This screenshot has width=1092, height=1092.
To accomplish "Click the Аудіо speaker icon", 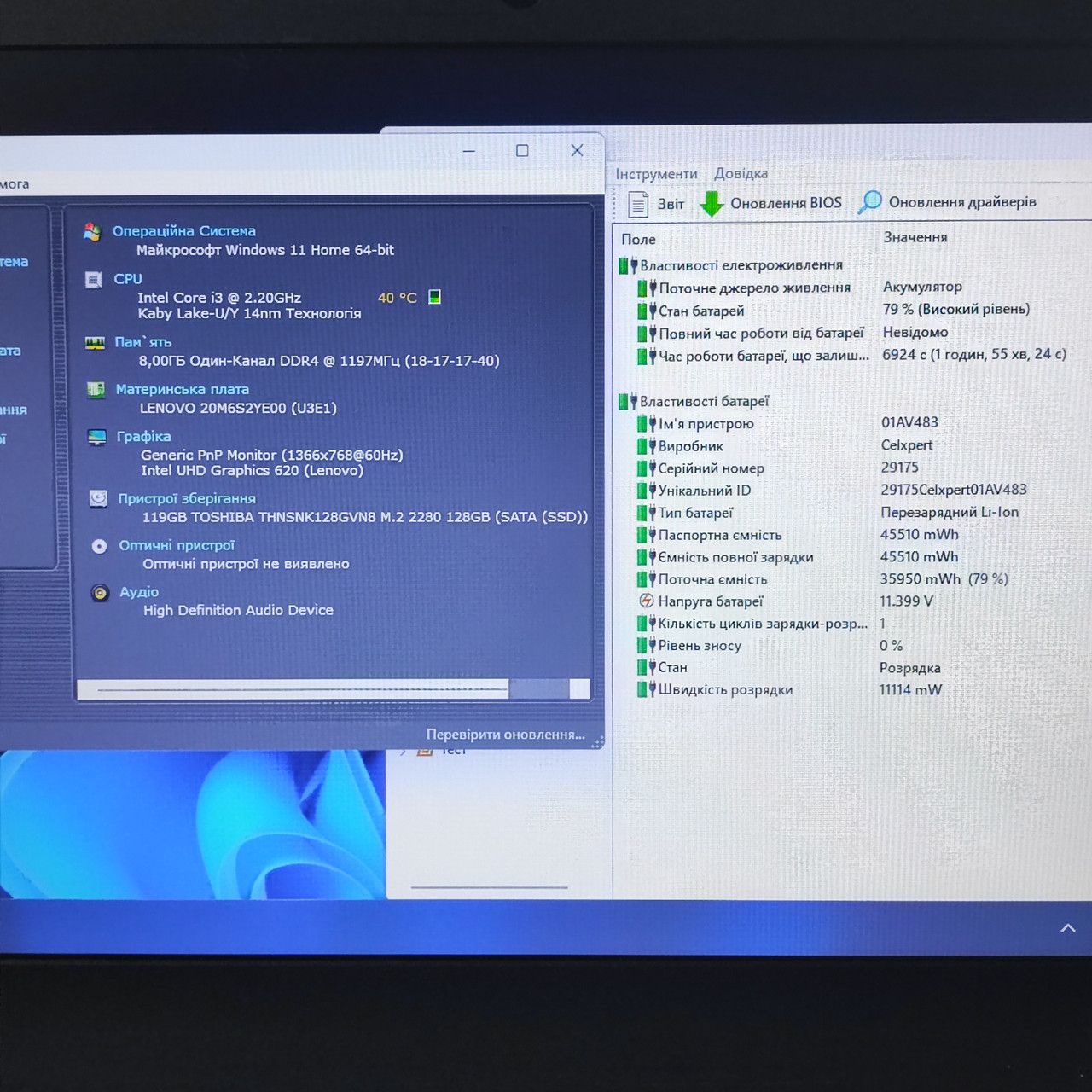I will [x=101, y=592].
